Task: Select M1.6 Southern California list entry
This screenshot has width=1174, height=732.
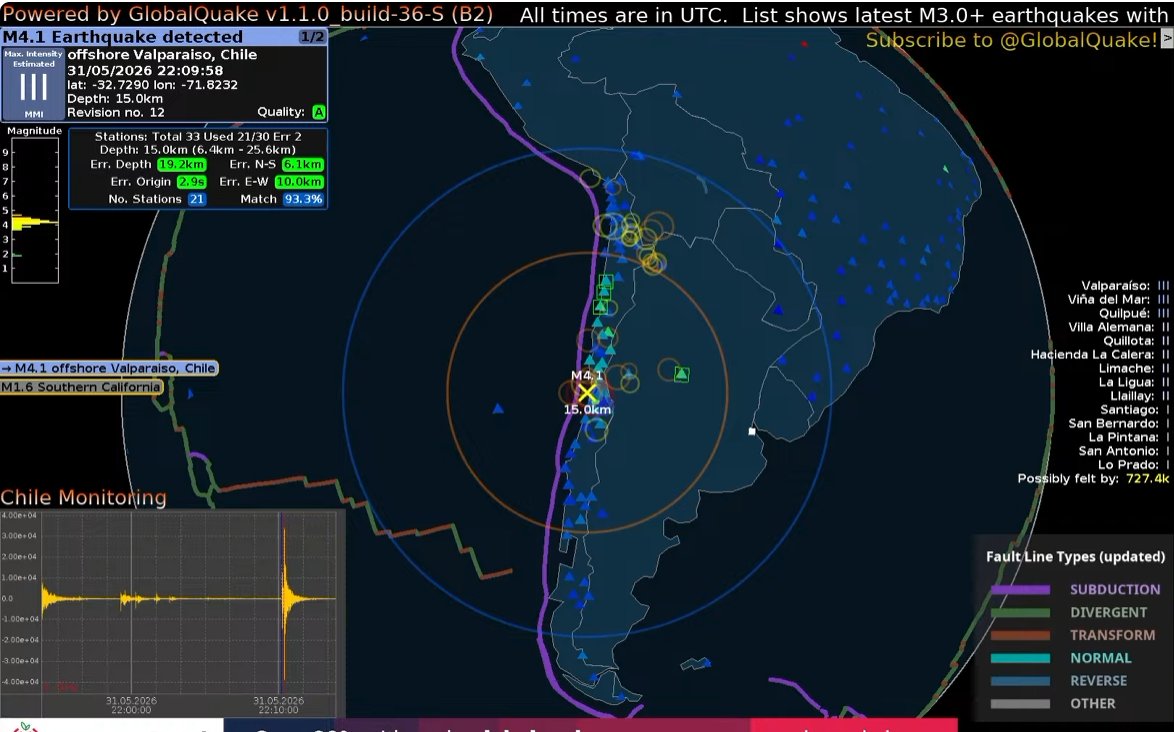Action: pyautogui.click(x=81, y=387)
